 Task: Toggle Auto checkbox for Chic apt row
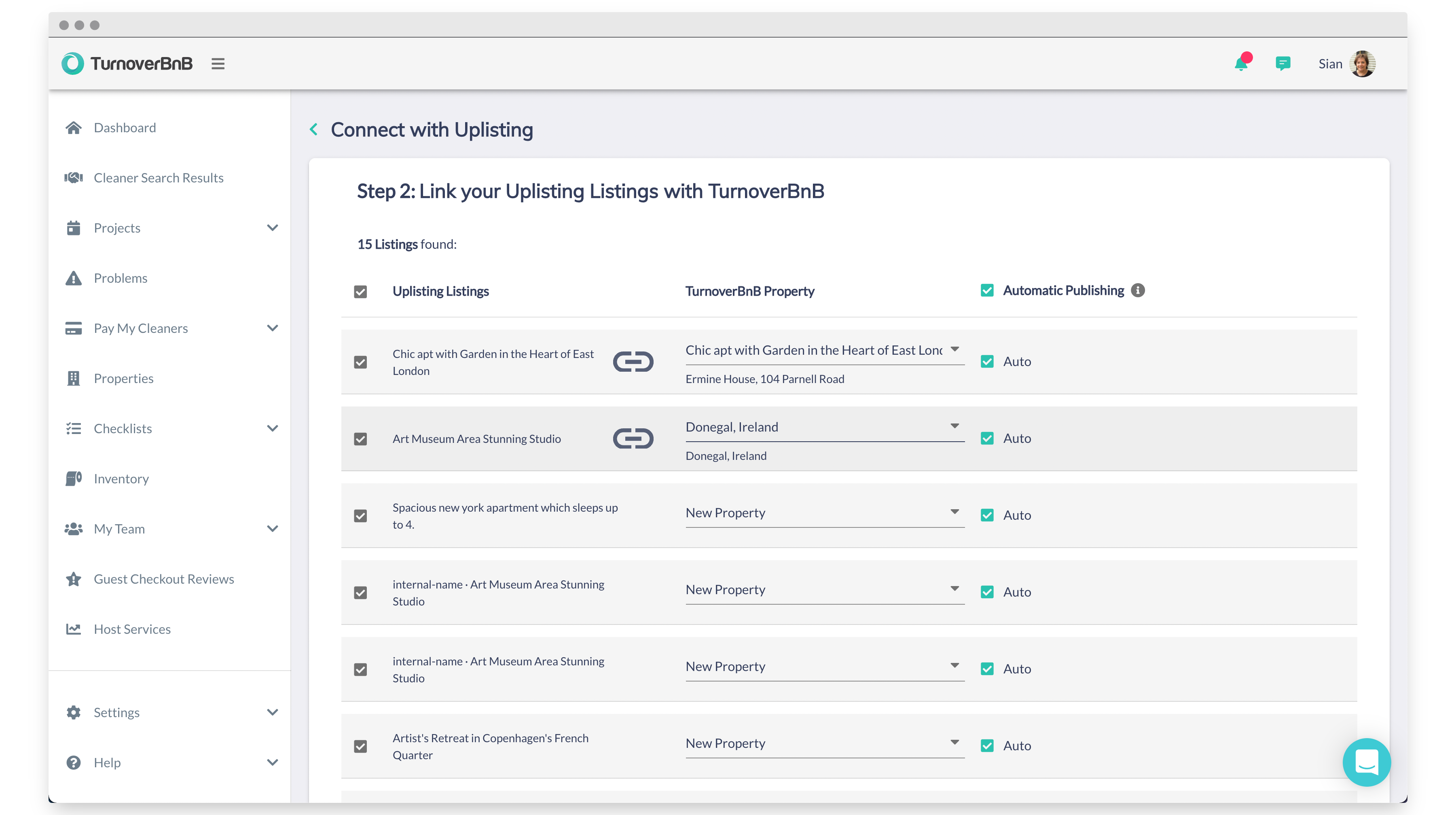pyautogui.click(x=987, y=362)
